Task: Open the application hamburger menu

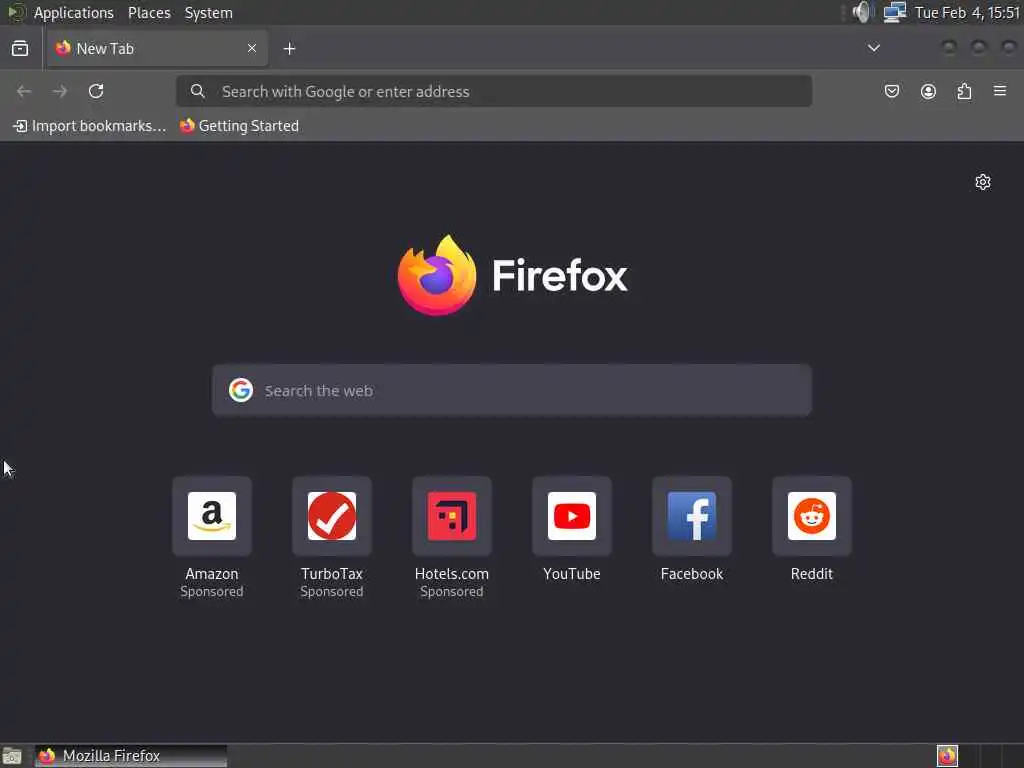Action: 1000,91
